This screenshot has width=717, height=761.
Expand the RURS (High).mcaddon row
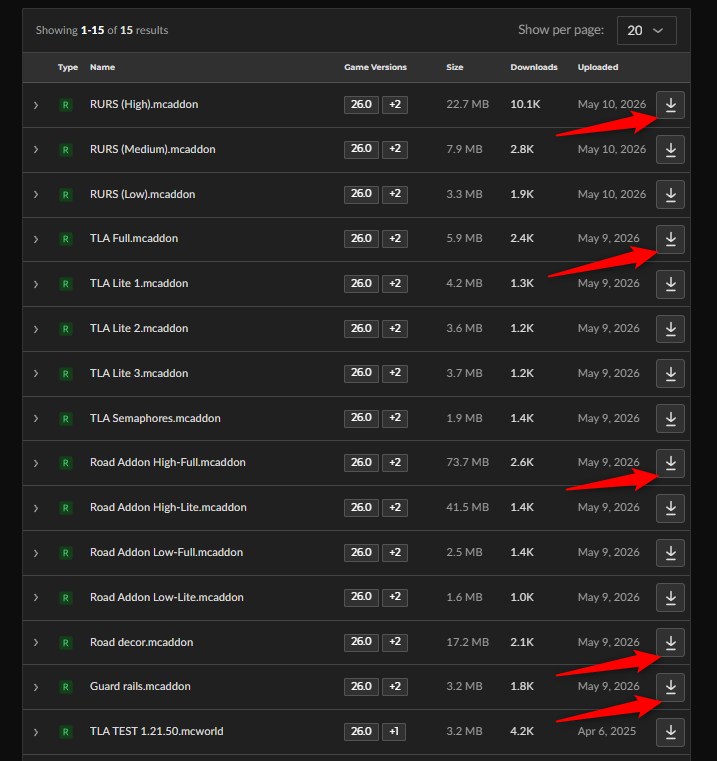(36, 105)
